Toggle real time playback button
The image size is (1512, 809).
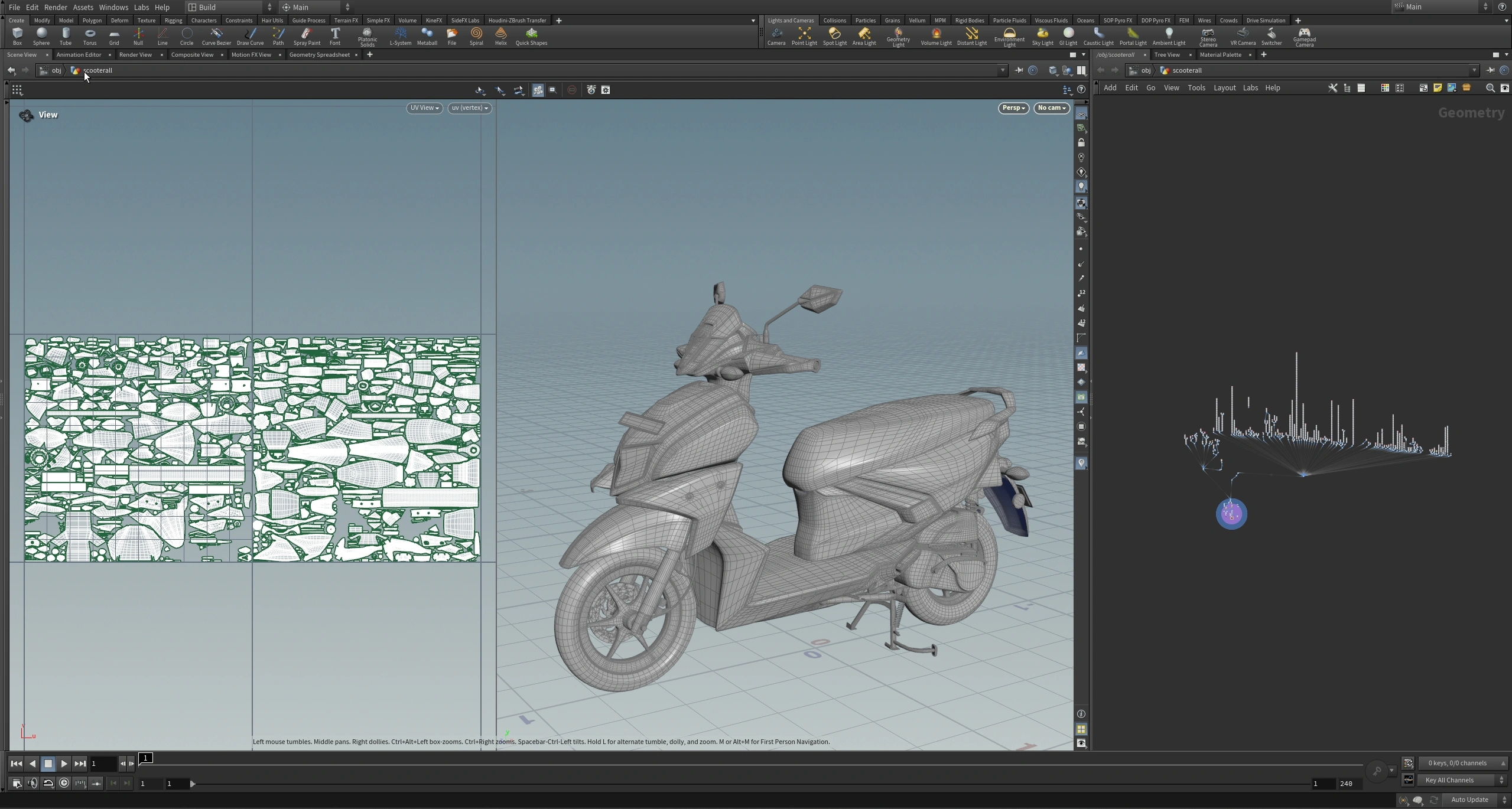pos(64,783)
